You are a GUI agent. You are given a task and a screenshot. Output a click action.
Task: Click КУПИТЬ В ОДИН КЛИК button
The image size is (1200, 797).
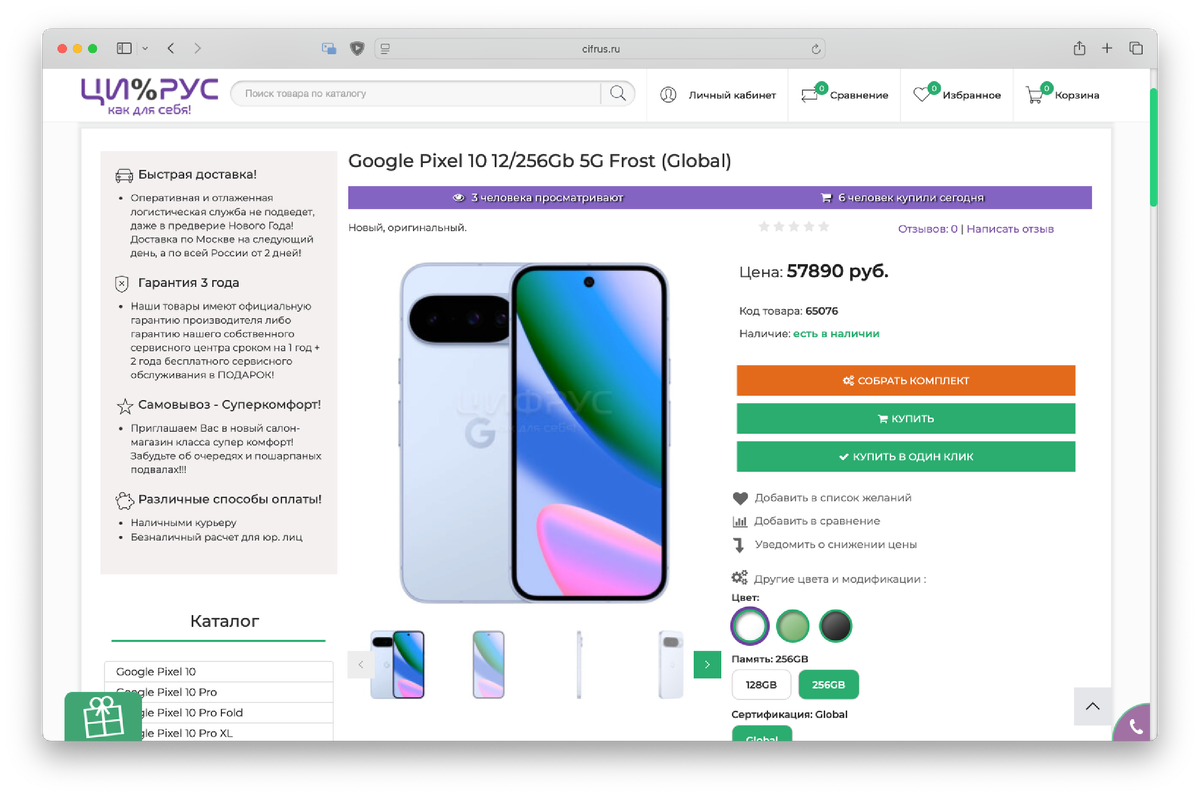tap(906, 456)
